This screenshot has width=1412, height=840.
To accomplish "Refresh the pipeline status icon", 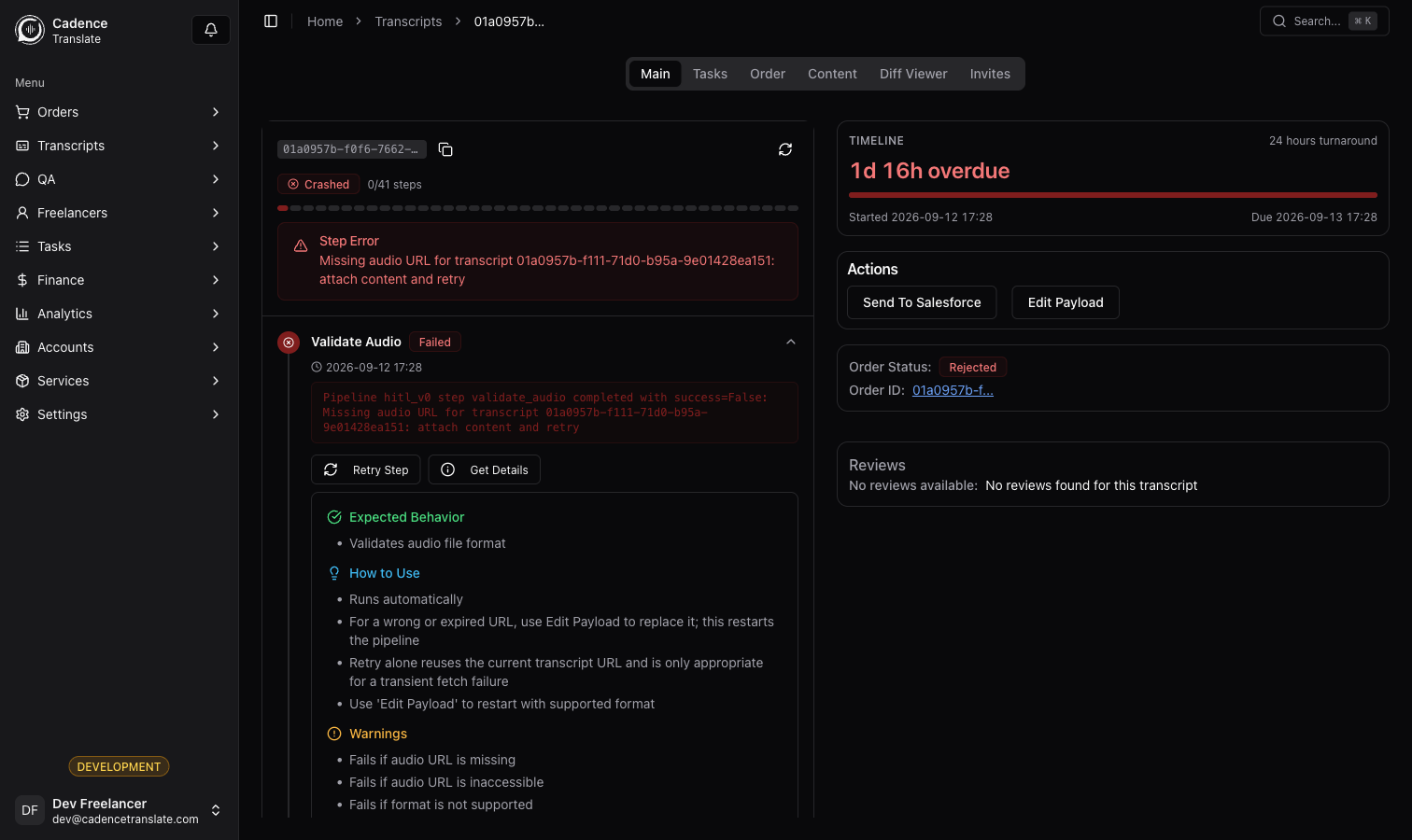I will [785, 149].
